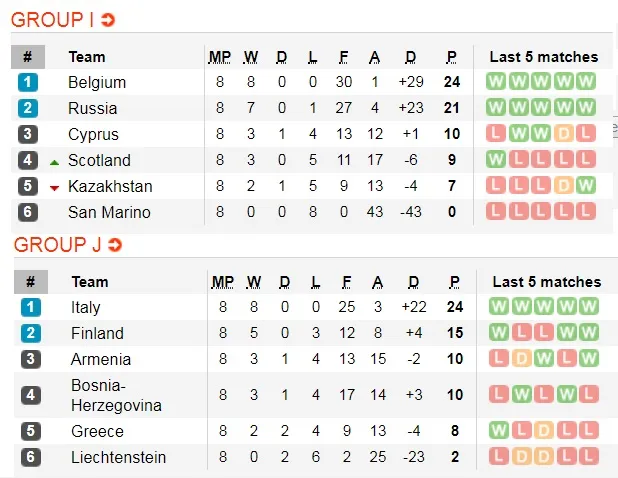Click Belgium's rank 1 position badge
Image resolution: width=618 pixels, height=478 pixels.
pos(28,82)
